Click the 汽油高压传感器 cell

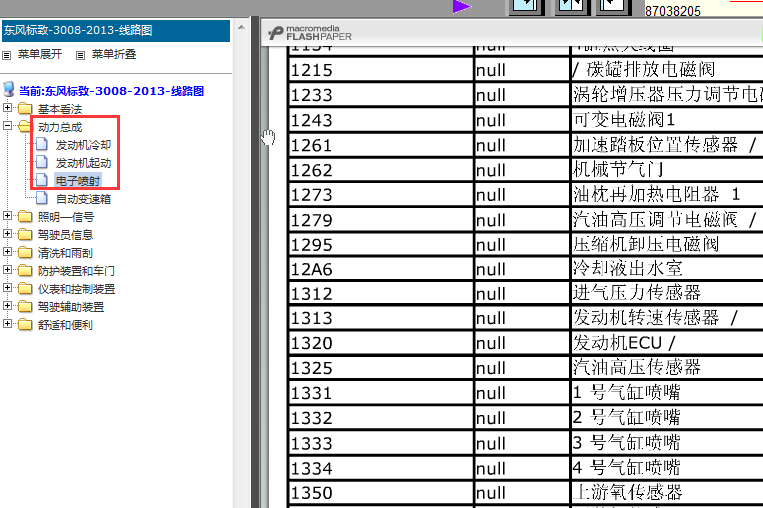(x=667, y=367)
